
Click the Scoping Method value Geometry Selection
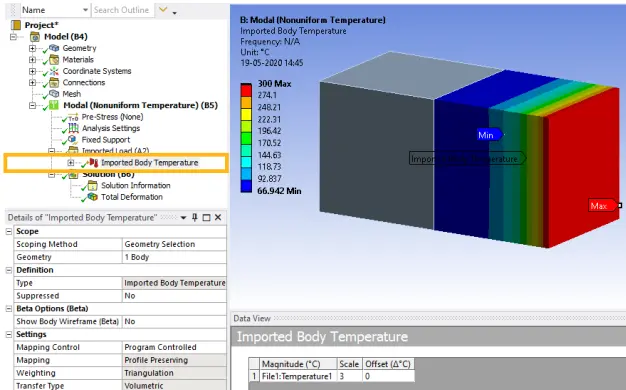(x=174, y=244)
